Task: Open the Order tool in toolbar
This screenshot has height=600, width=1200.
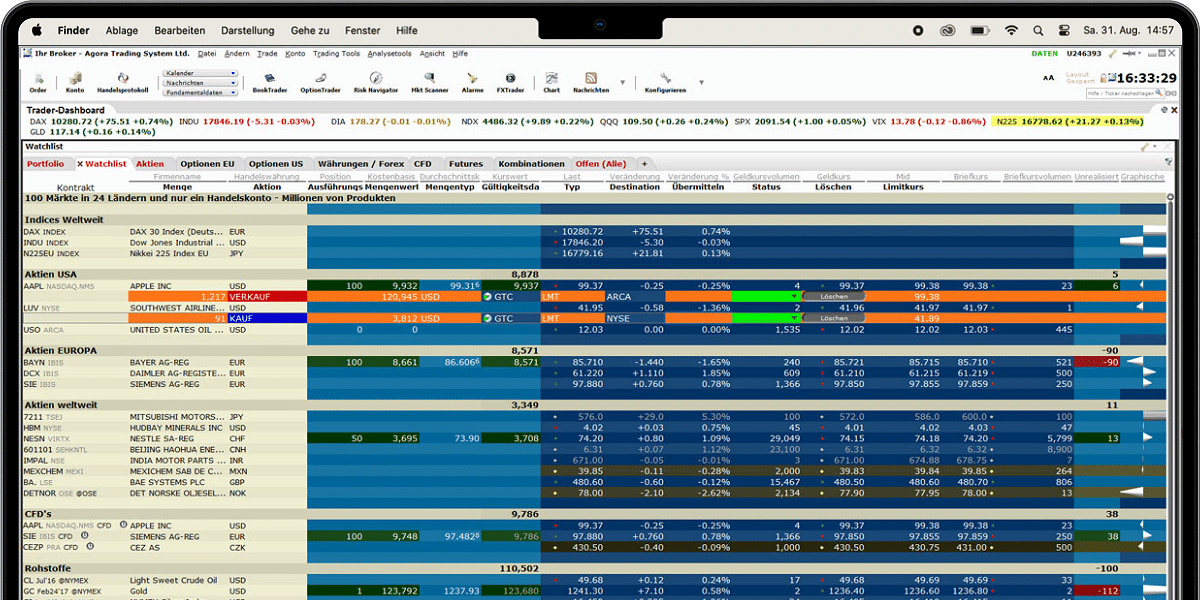Action: 38,81
